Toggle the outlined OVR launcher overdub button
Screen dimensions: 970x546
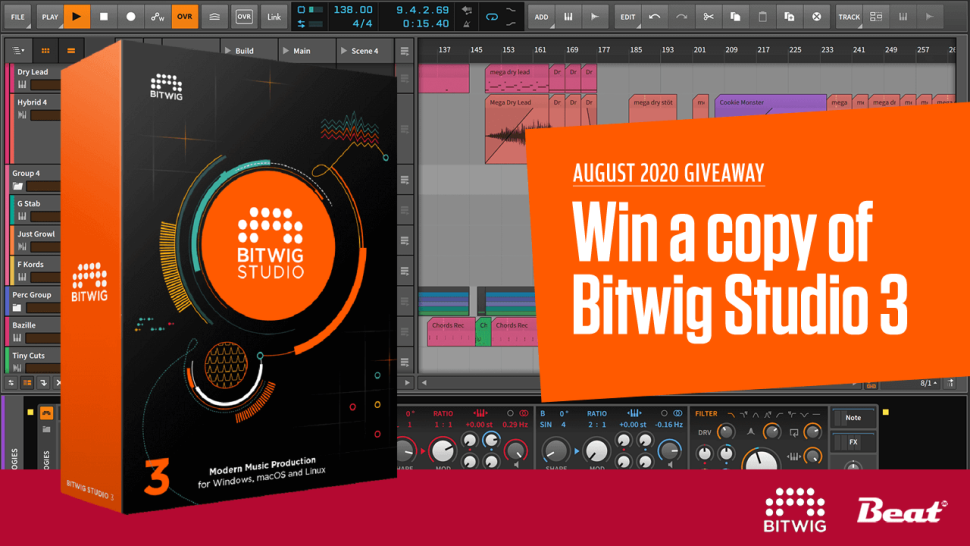[244, 17]
